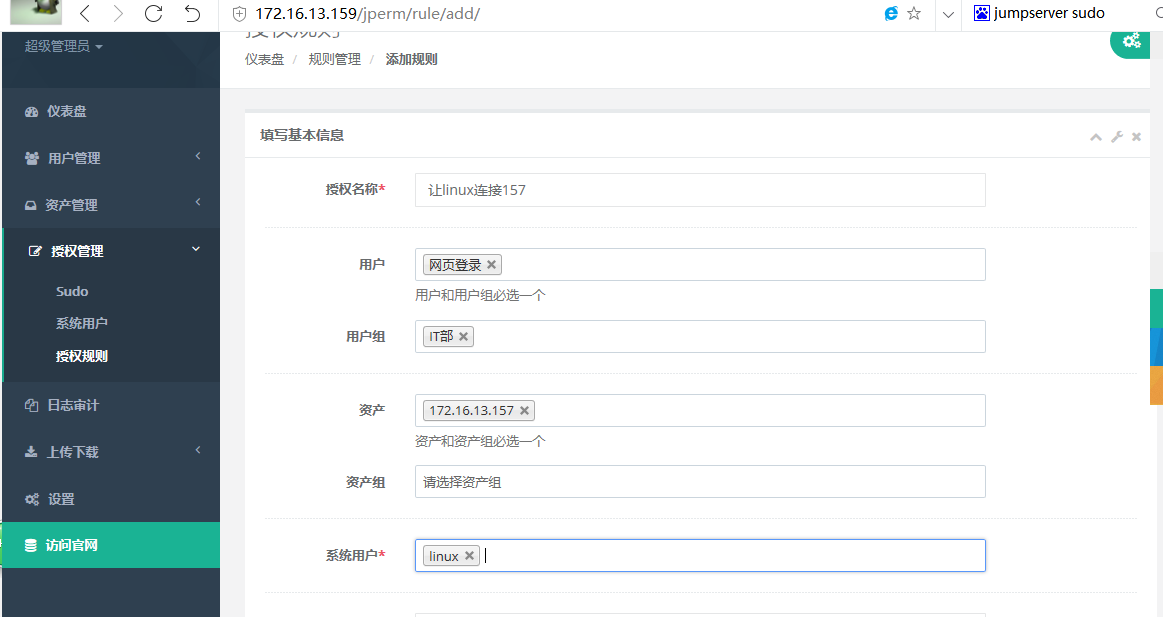Image resolution: width=1163 pixels, height=617 pixels.
Task: Click the browser back arrow
Action: [x=84, y=14]
